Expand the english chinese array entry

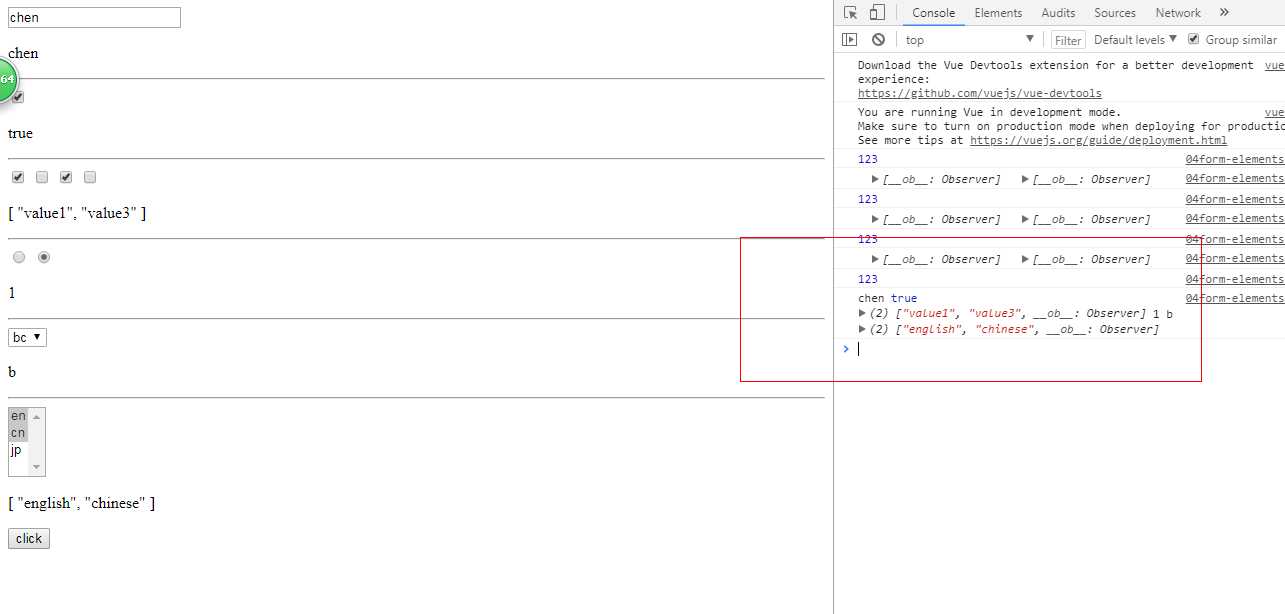point(863,329)
